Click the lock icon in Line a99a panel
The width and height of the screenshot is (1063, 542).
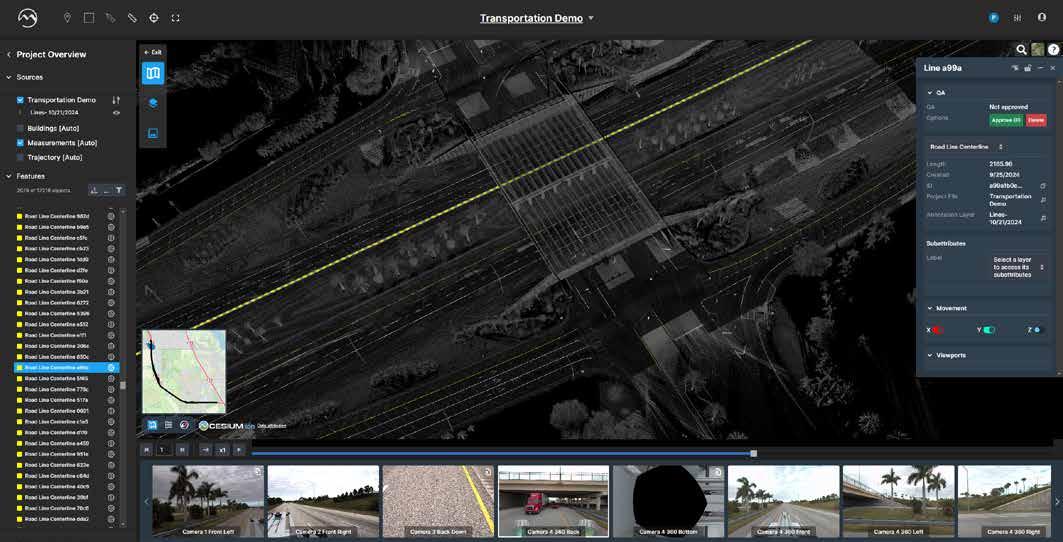click(x=1028, y=68)
